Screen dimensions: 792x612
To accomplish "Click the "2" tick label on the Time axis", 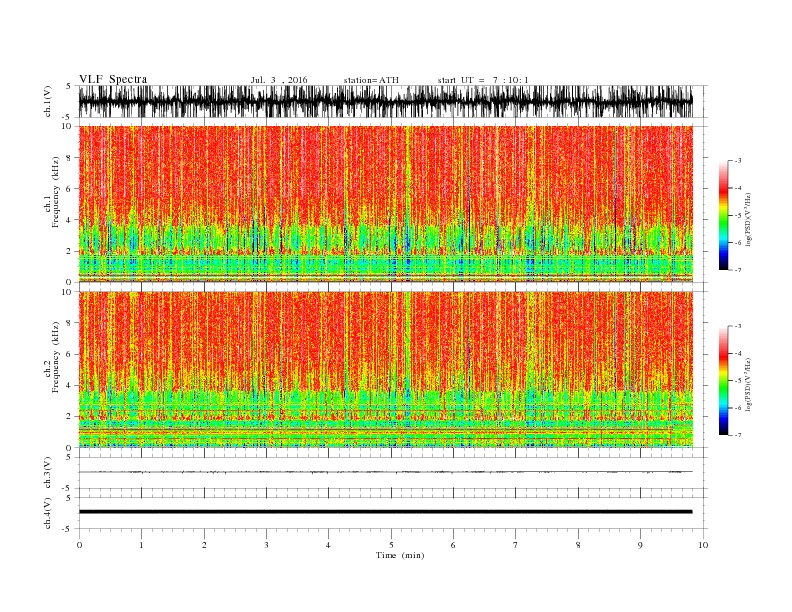I will point(204,545).
